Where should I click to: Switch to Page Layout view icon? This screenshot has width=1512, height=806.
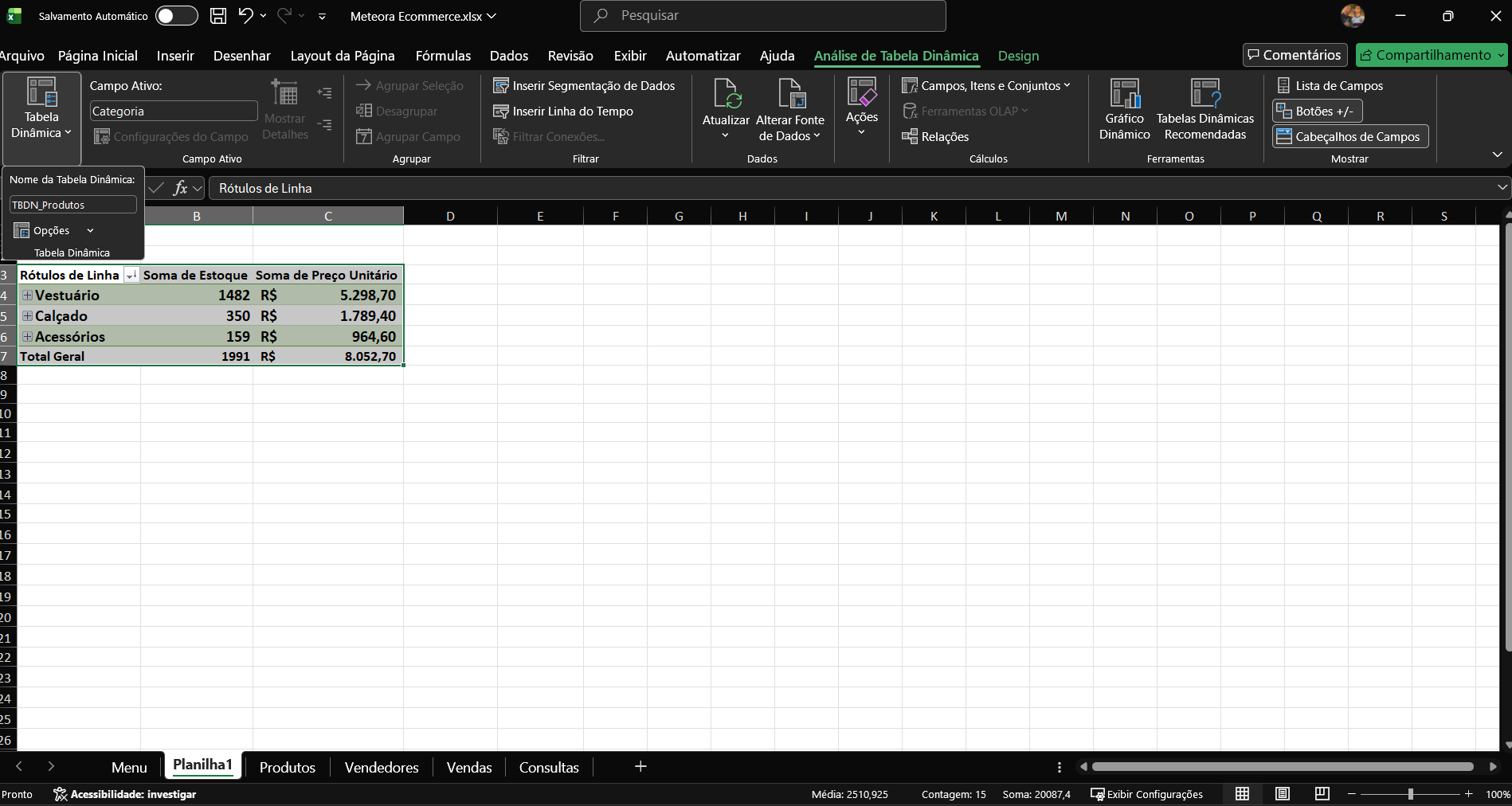tap(1283, 794)
